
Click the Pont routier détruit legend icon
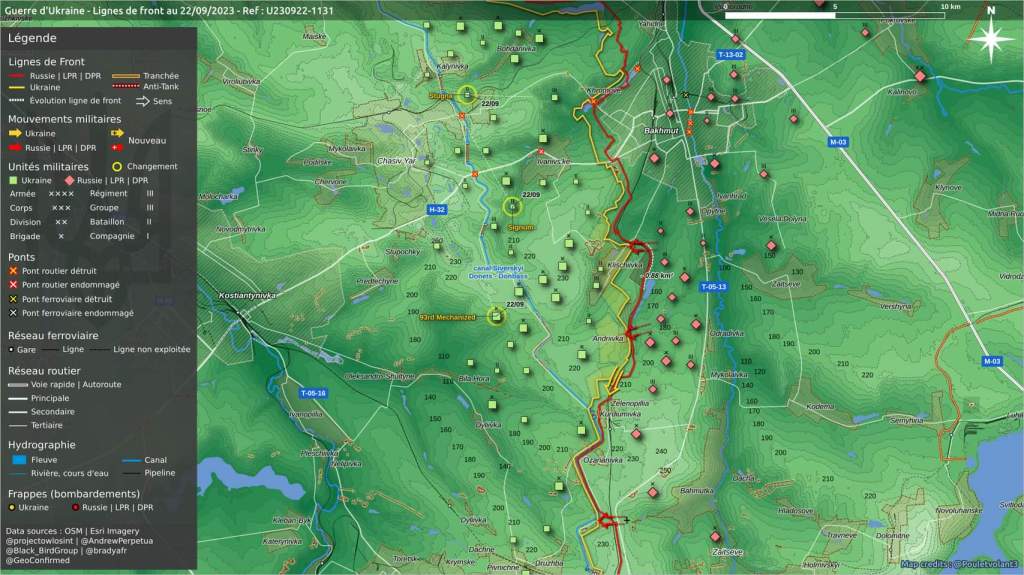(13, 271)
